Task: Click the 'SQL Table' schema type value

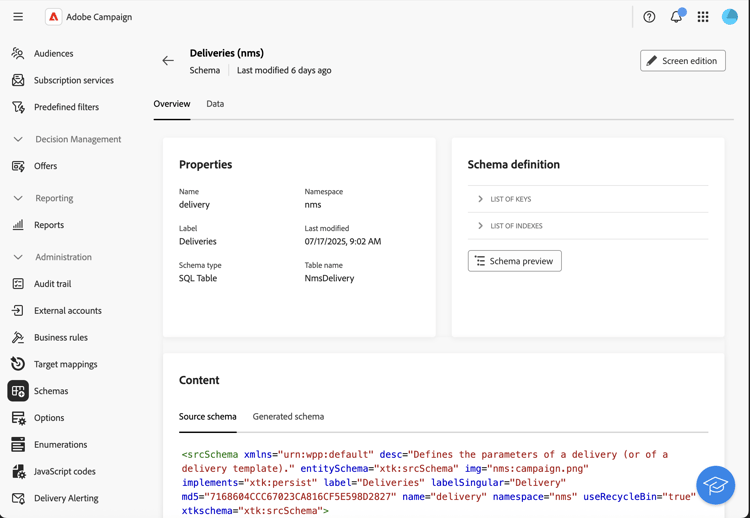Action: pos(198,278)
